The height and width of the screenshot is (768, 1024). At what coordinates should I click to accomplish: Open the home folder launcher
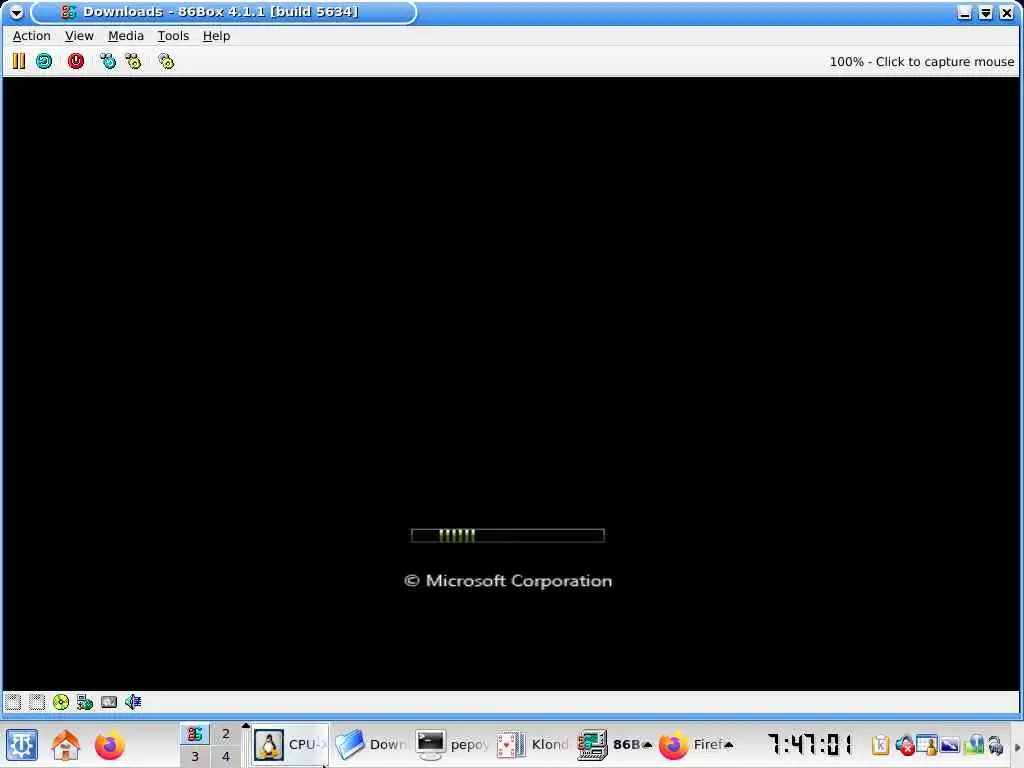(65, 745)
